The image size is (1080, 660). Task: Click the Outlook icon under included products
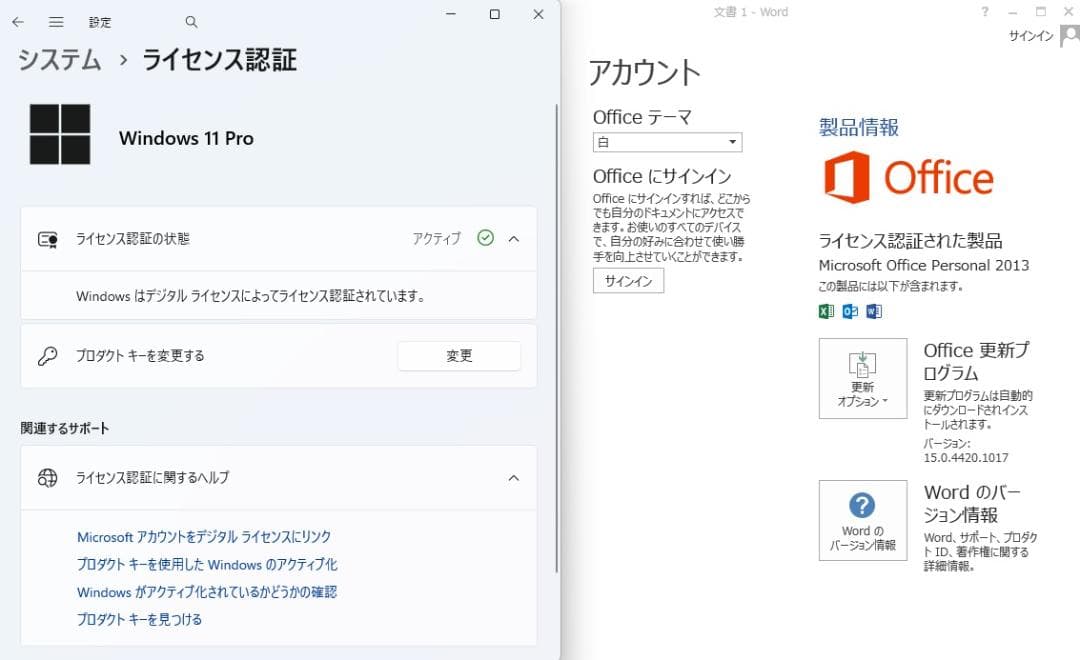(x=850, y=311)
